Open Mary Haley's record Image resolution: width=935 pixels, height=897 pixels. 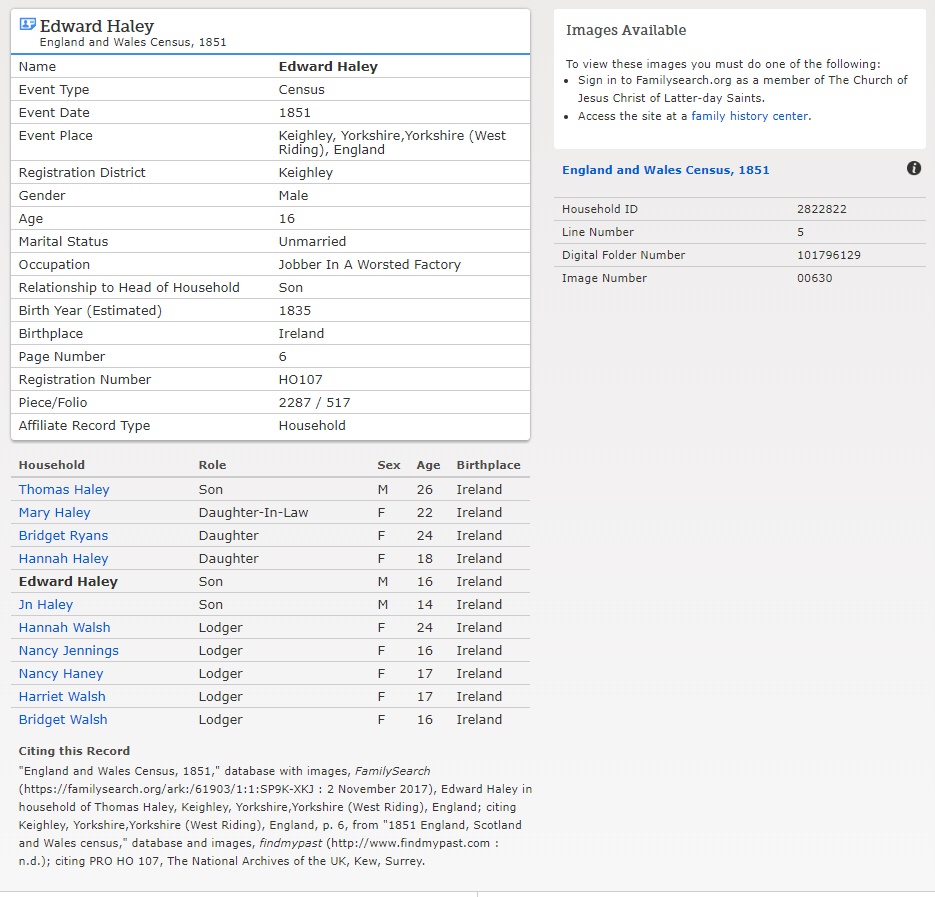click(x=54, y=513)
